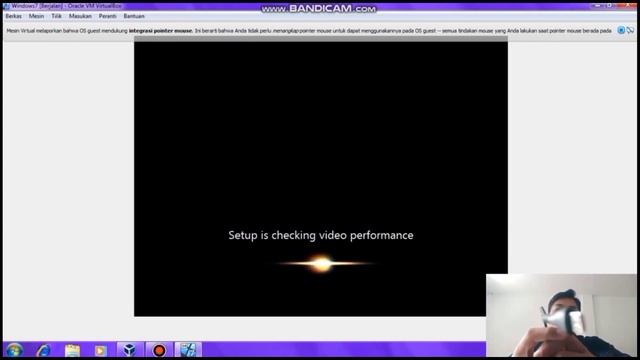Click the don't-show-again notification icon

[x=630, y=30]
